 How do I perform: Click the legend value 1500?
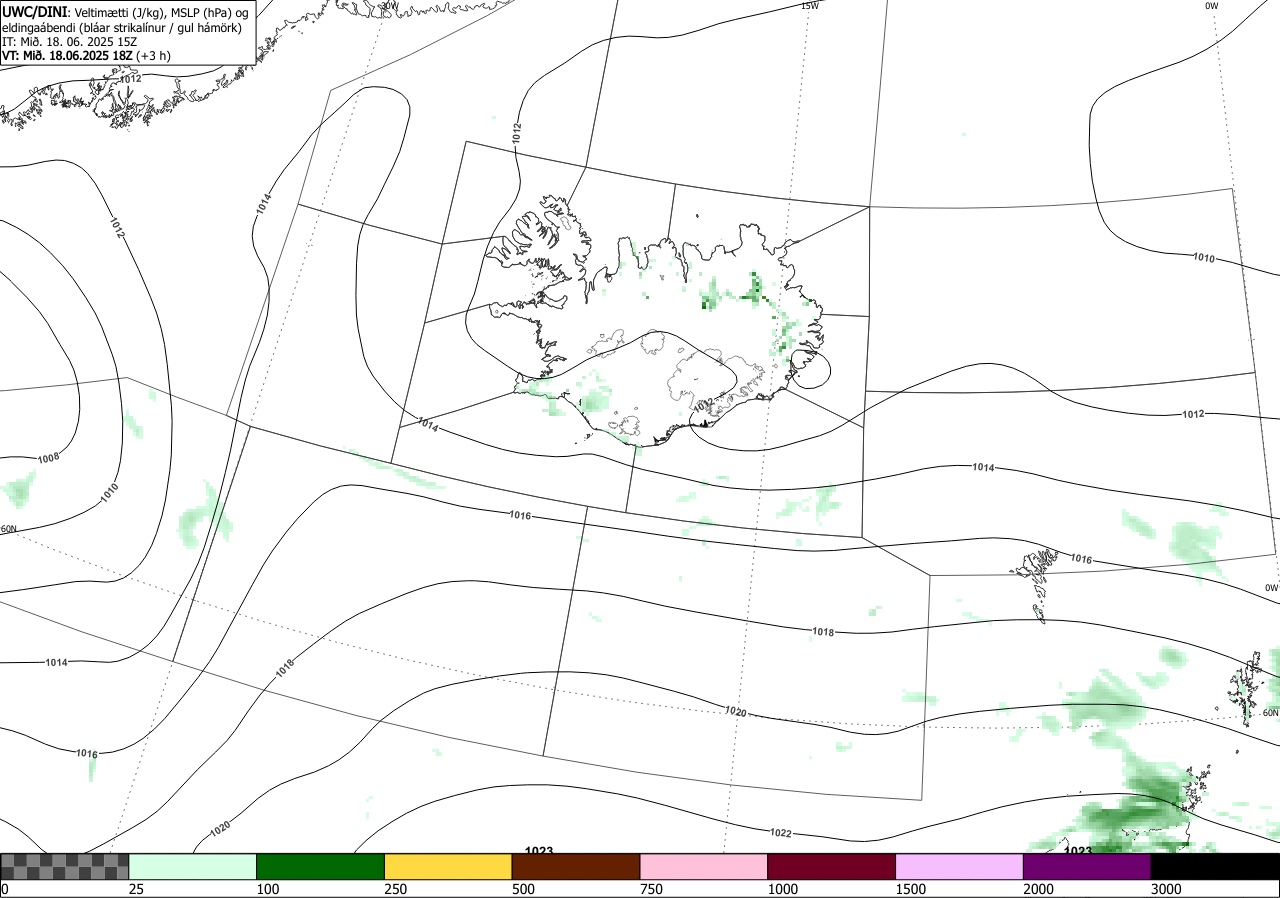(x=911, y=889)
